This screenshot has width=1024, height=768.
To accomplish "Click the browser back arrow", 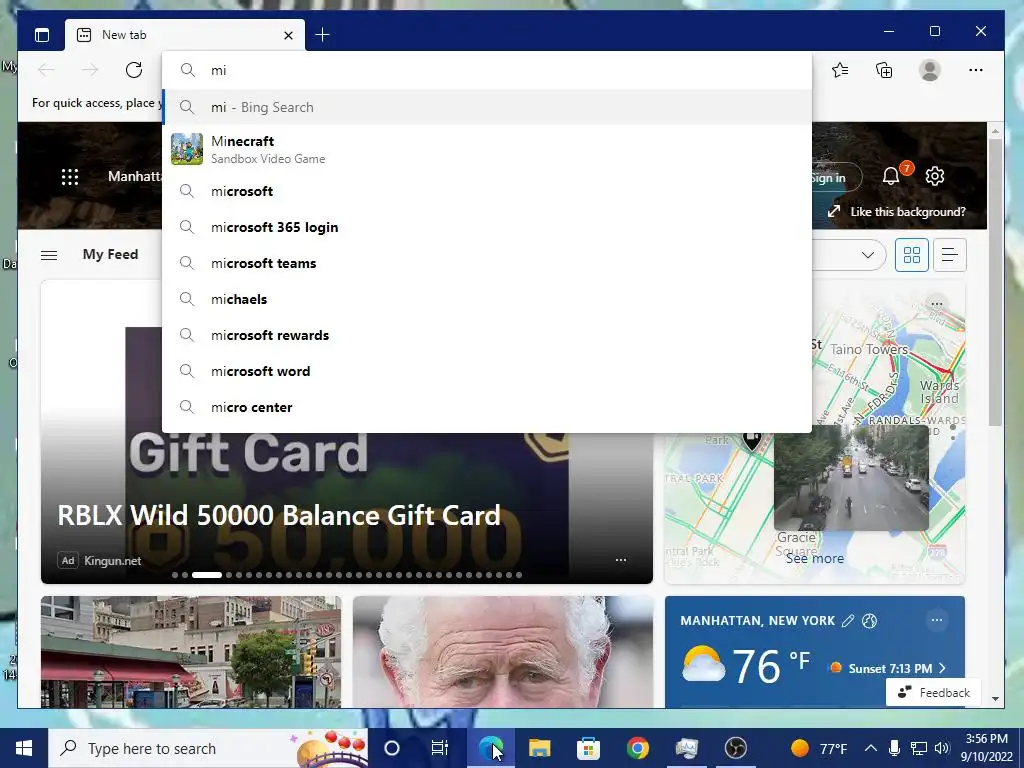I will [46, 70].
